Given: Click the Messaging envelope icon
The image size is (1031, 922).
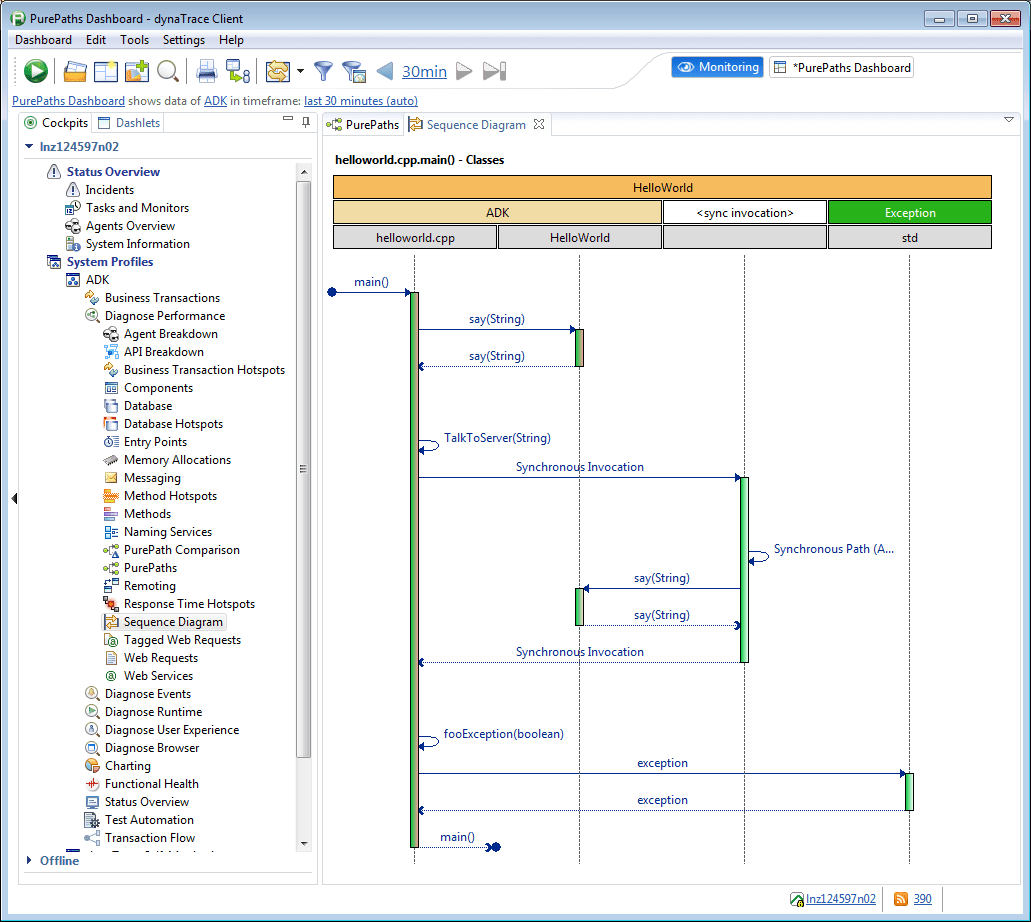Looking at the screenshot, I should (111, 477).
